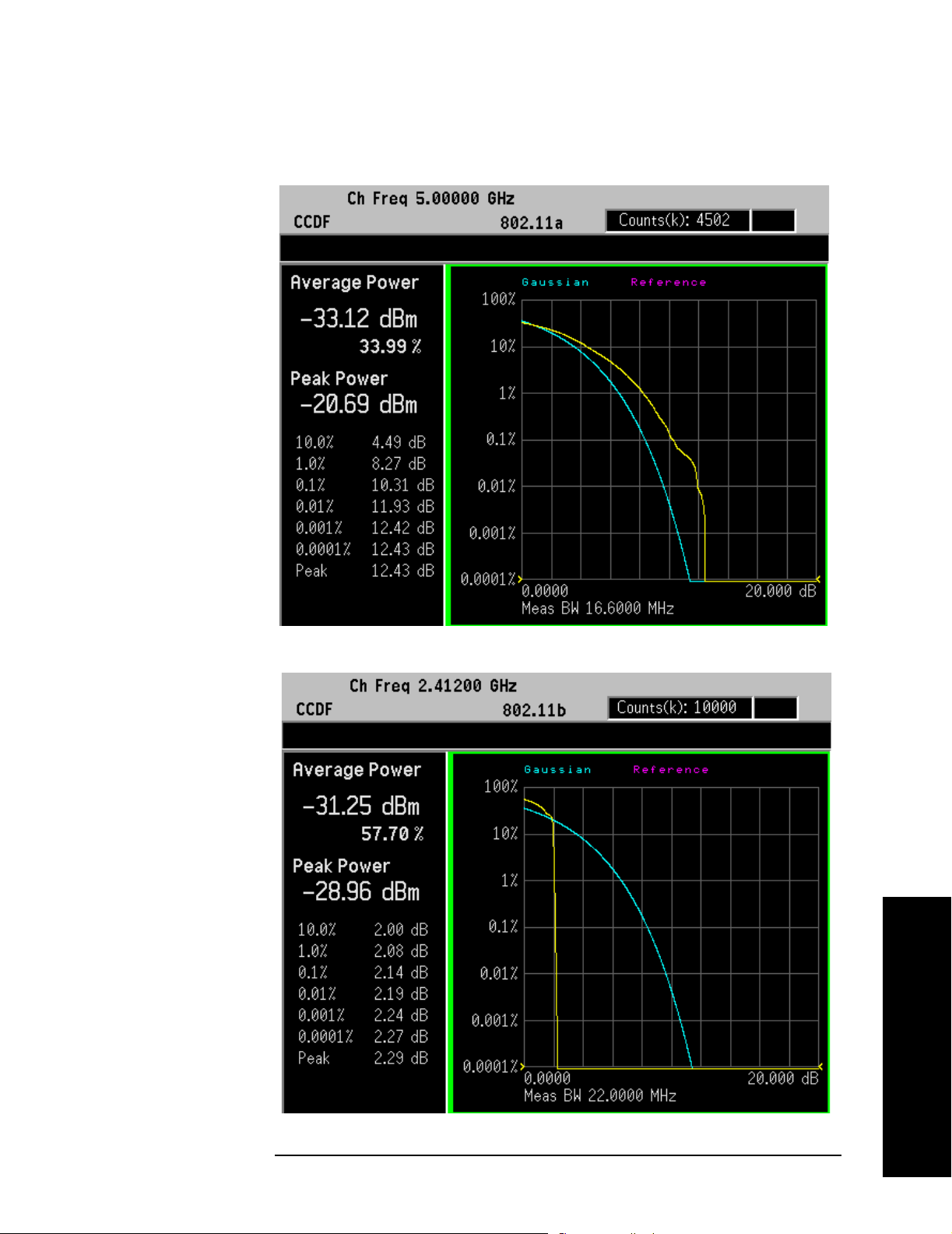Click the 11.93 dB table value
This screenshot has width=952, height=1234.
(402, 507)
